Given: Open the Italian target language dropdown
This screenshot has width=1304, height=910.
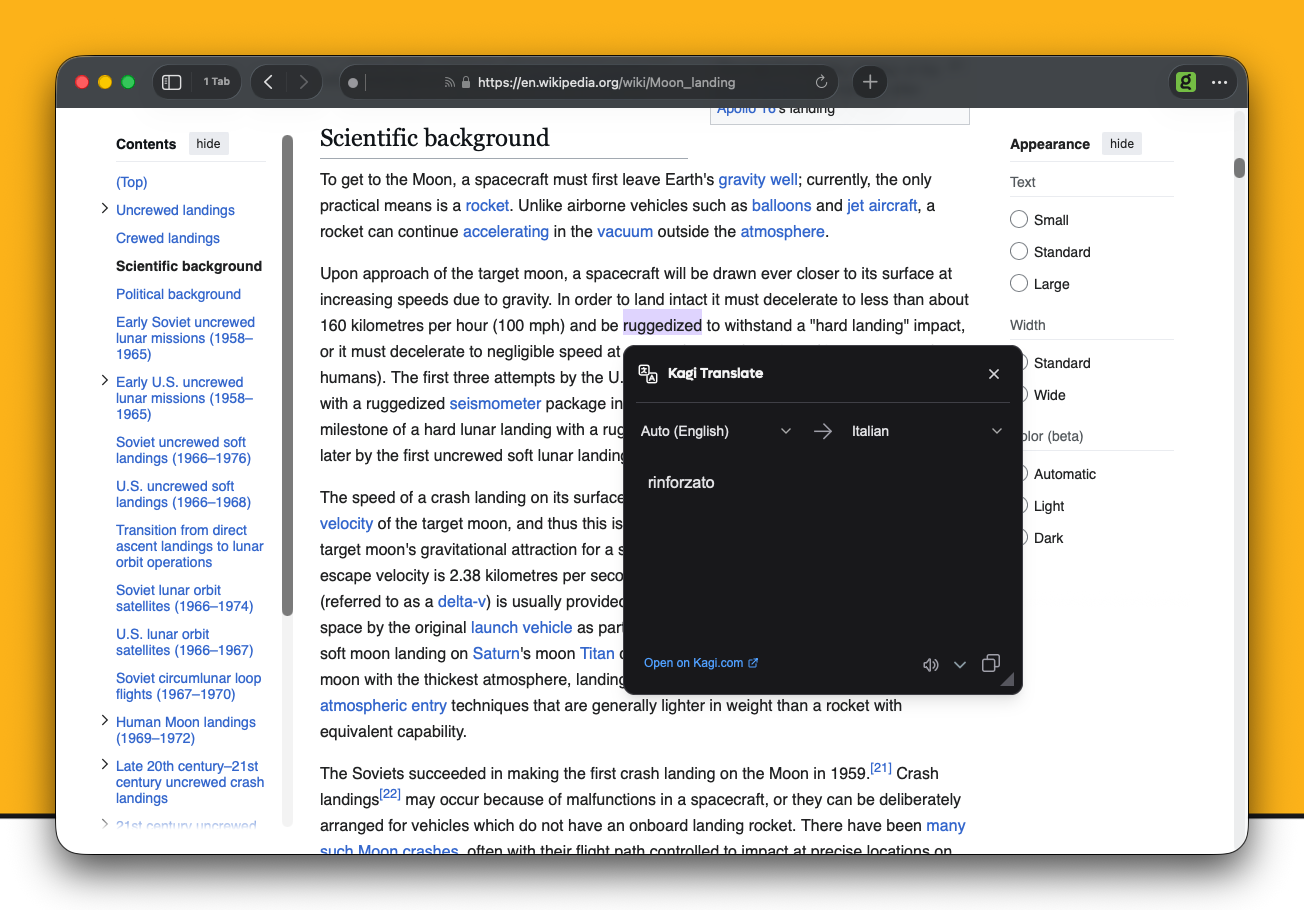Looking at the screenshot, I should point(995,430).
